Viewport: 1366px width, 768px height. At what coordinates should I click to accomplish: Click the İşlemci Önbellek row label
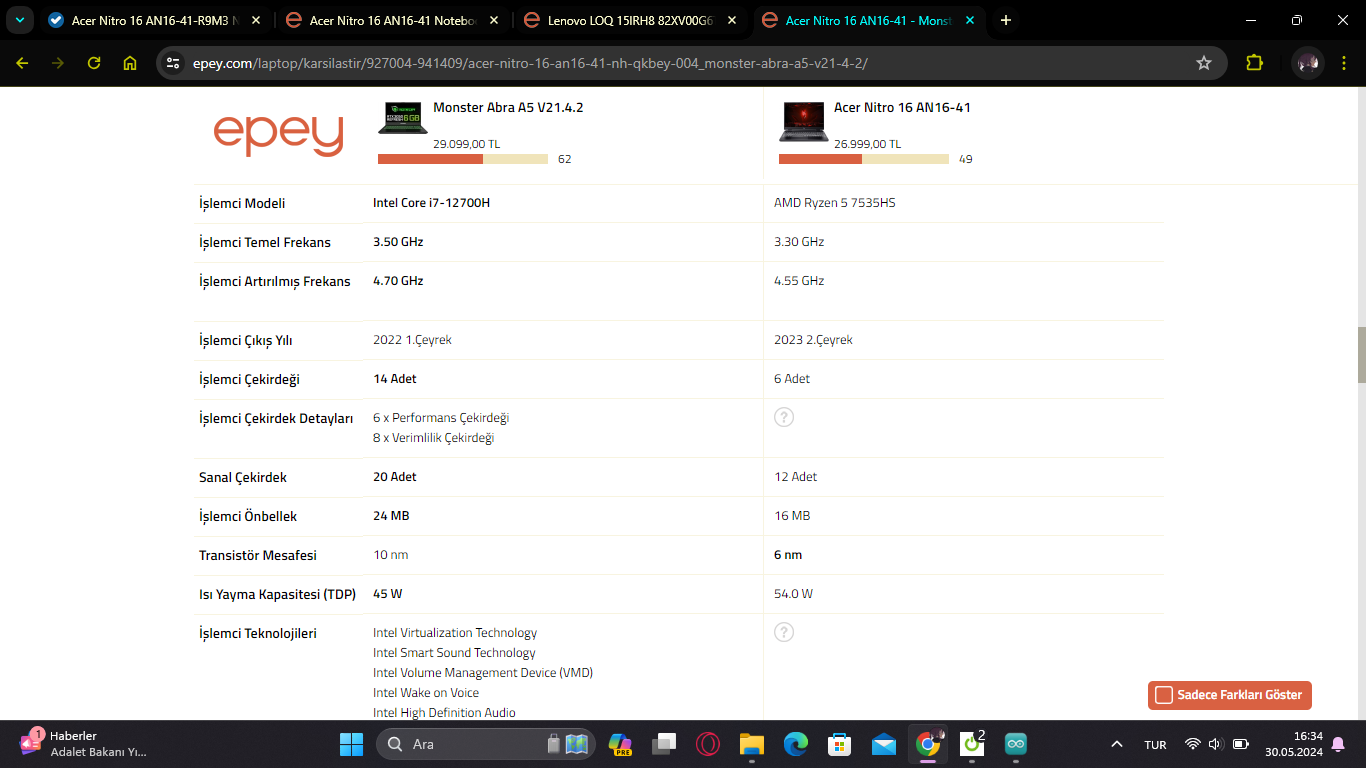248,516
